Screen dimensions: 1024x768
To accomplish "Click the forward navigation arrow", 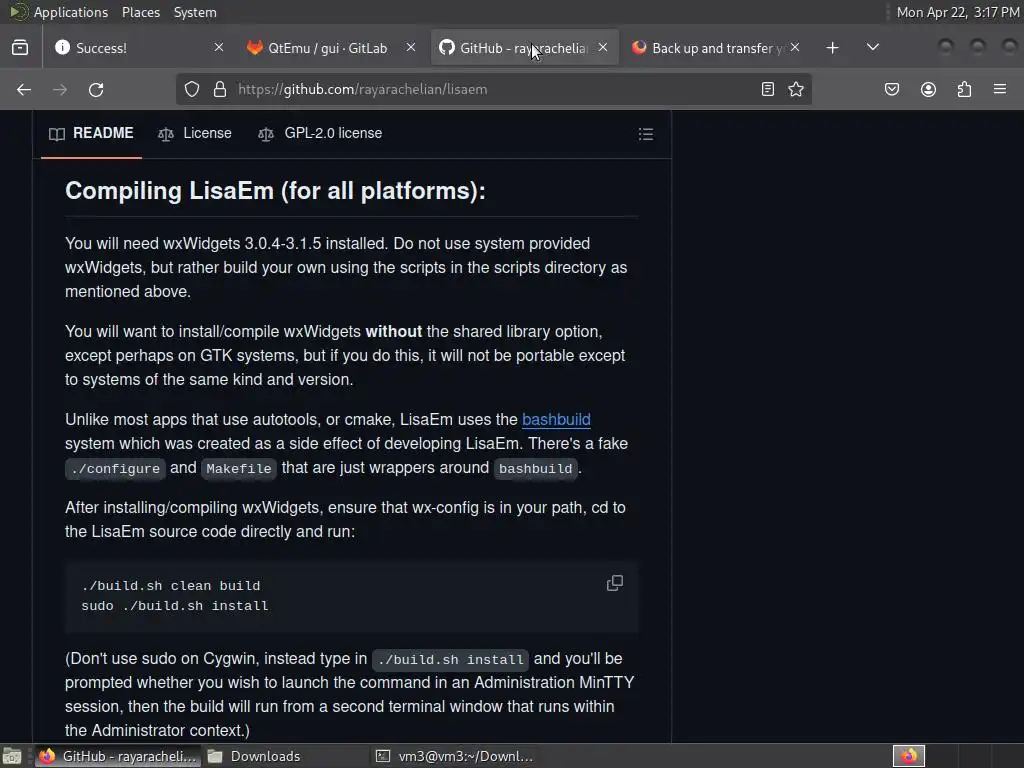I will pyautogui.click(x=60, y=89).
